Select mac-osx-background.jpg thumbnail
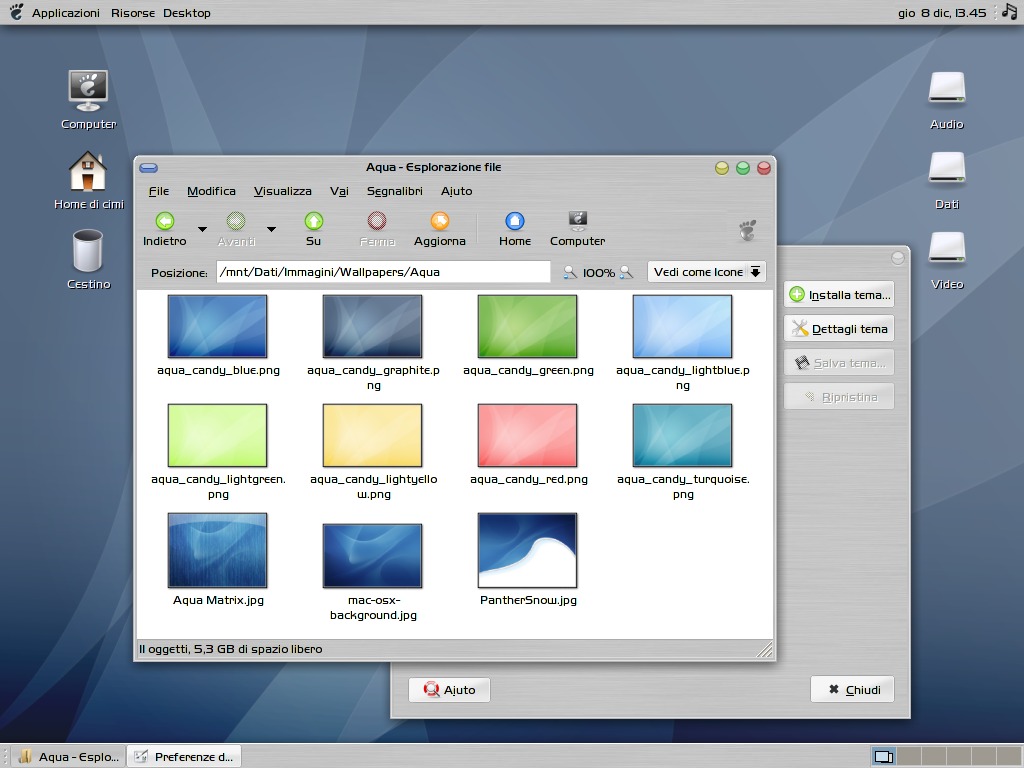 point(372,555)
